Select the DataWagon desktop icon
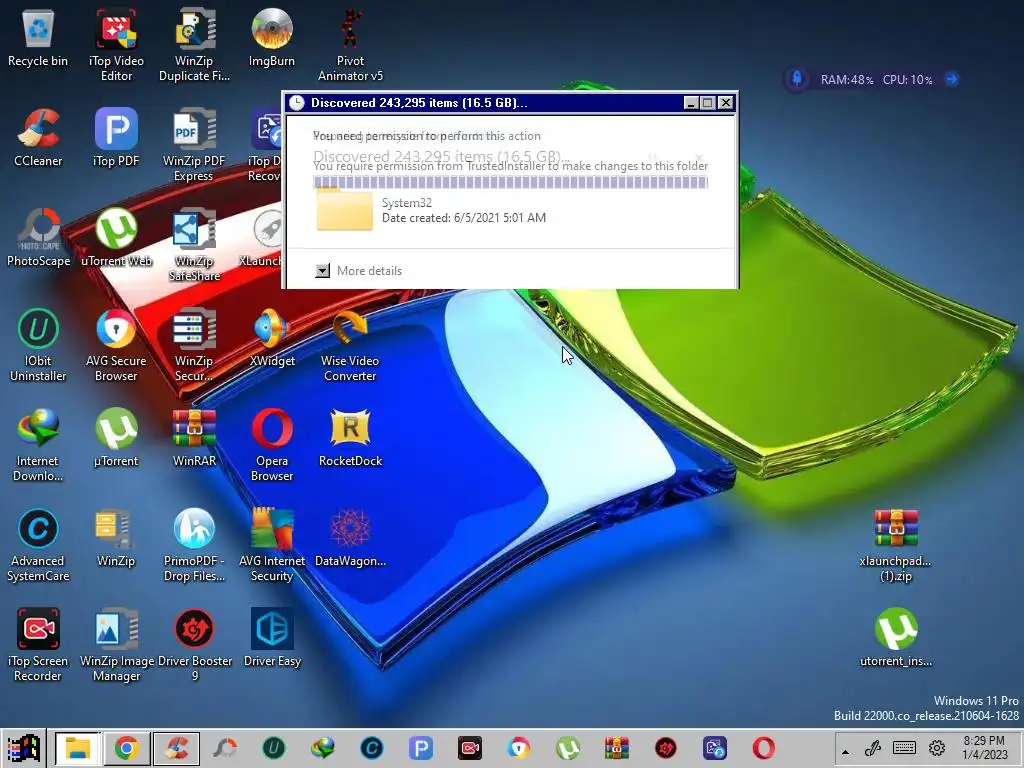The height and width of the screenshot is (768, 1024). (350, 538)
